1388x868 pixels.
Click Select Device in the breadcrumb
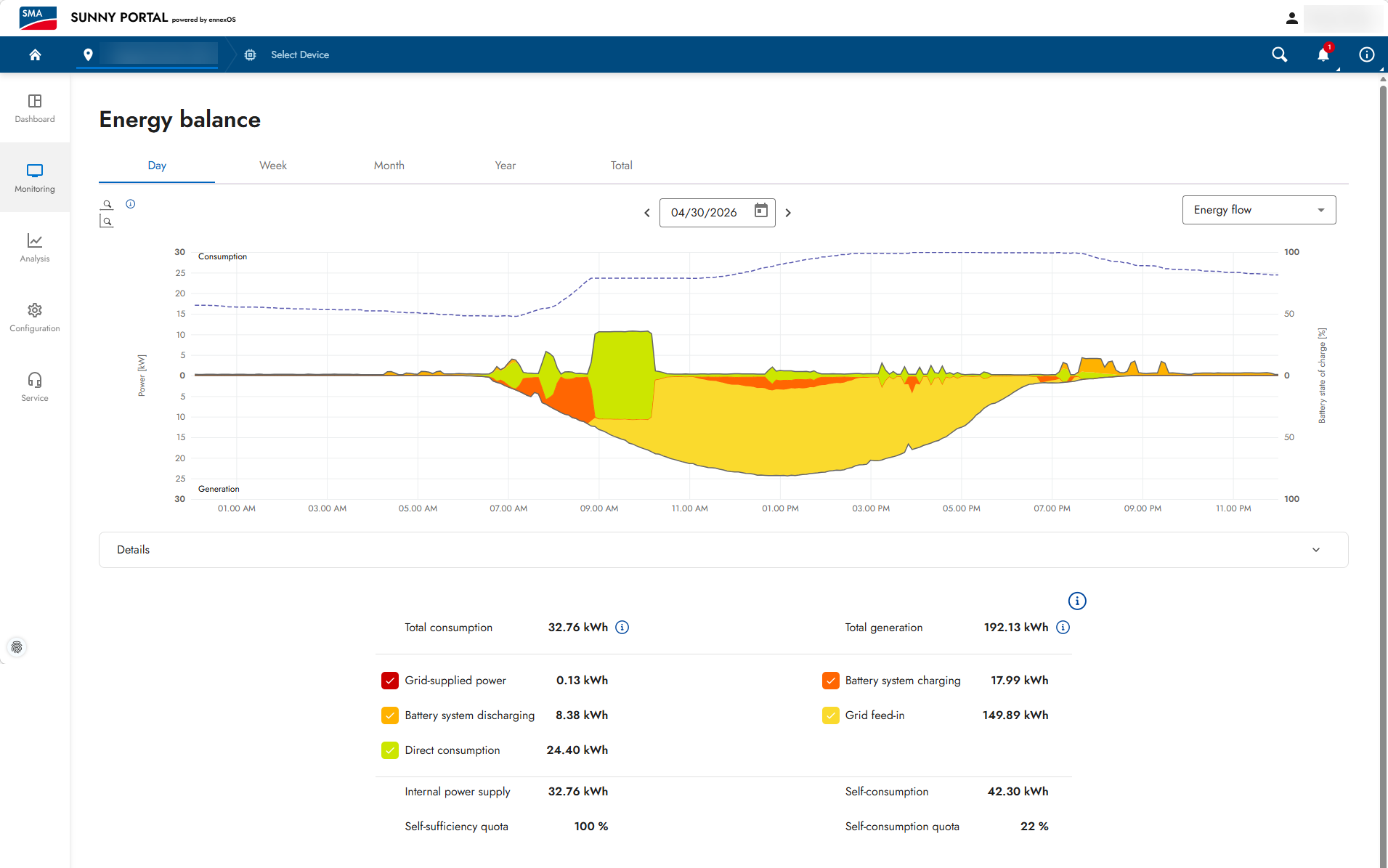(x=300, y=54)
